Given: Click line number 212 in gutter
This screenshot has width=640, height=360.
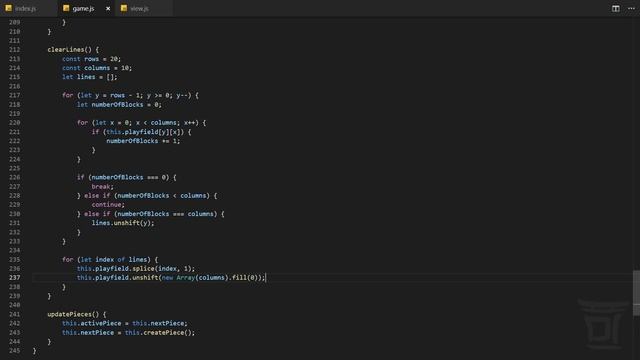Looking at the screenshot, I should pyautogui.click(x=14, y=49).
